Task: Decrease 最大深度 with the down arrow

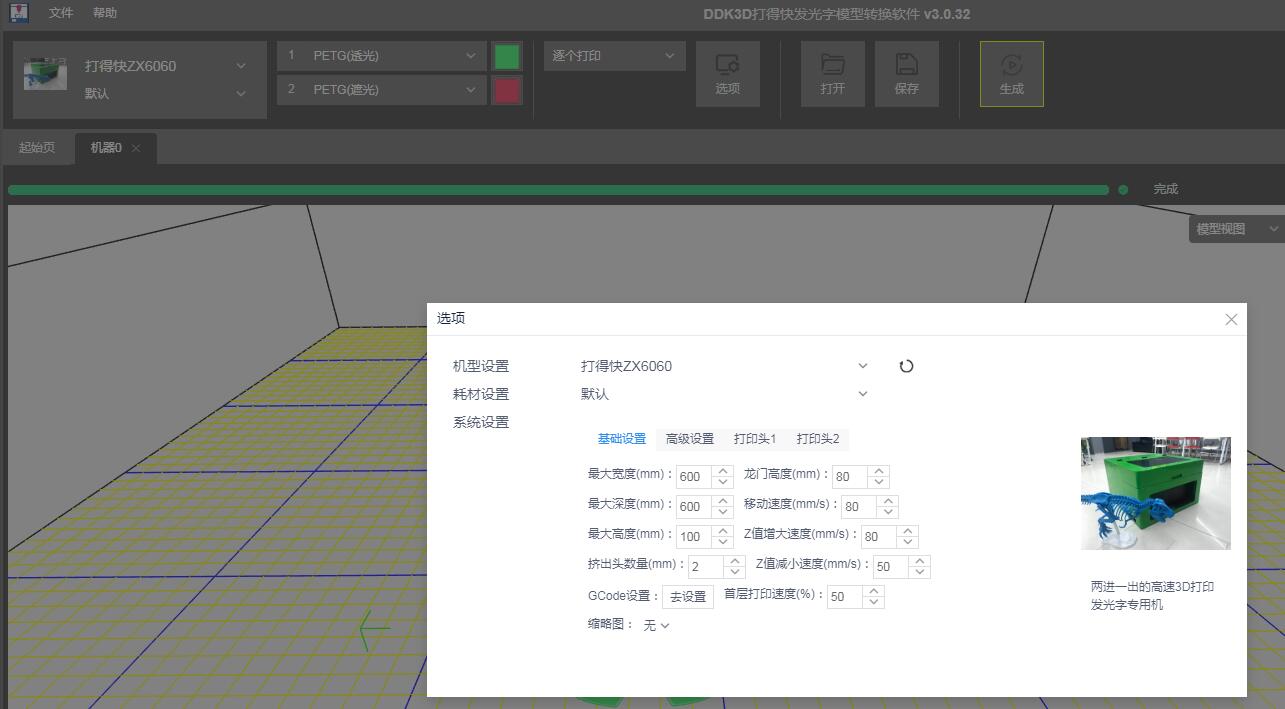Action: (x=723, y=512)
